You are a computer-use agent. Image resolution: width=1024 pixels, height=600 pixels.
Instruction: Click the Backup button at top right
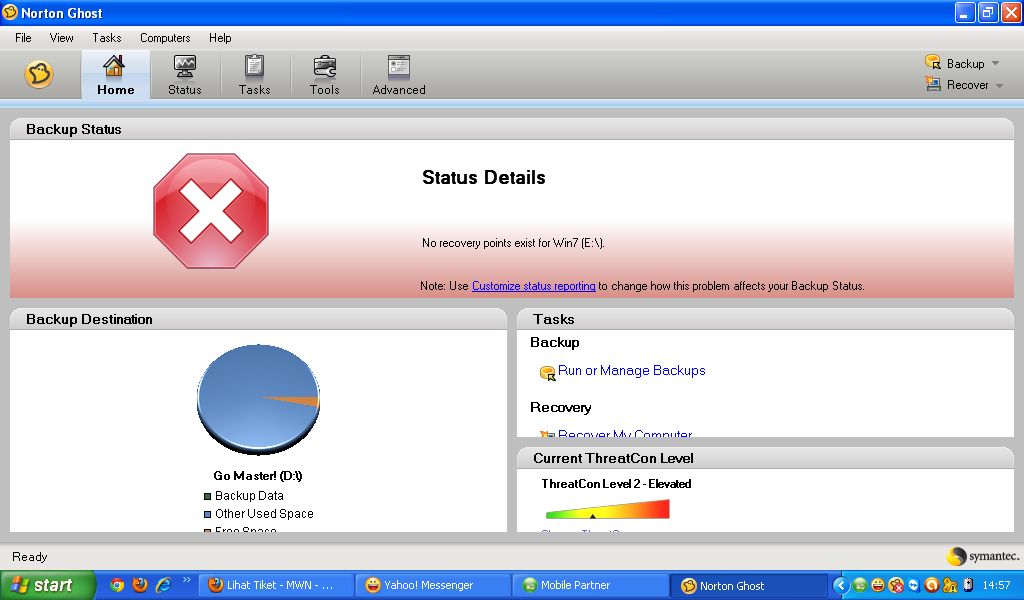tap(965, 63)
